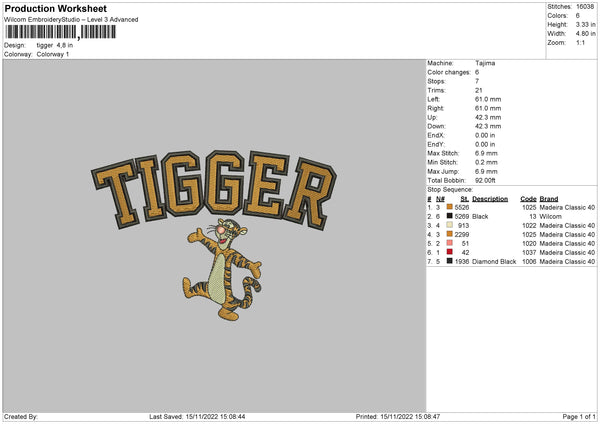Click the 'N#' column header

tap(440, 199)
